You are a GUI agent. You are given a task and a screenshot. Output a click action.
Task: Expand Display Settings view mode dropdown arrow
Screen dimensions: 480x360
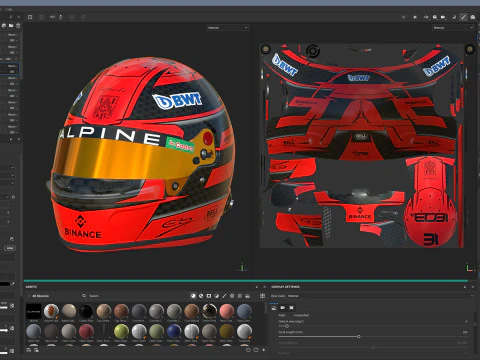click(x=472, y=296)
